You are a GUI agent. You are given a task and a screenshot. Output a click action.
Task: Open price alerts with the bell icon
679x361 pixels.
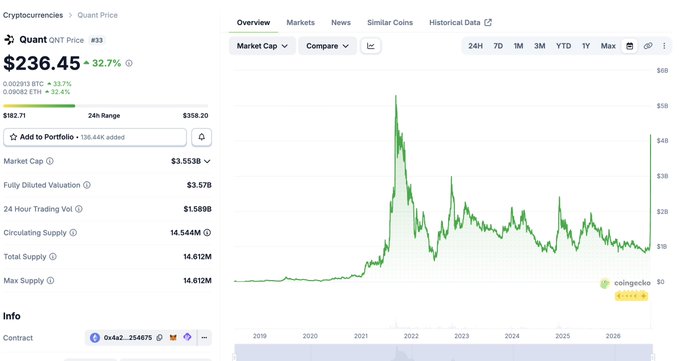tap(201, 137)
